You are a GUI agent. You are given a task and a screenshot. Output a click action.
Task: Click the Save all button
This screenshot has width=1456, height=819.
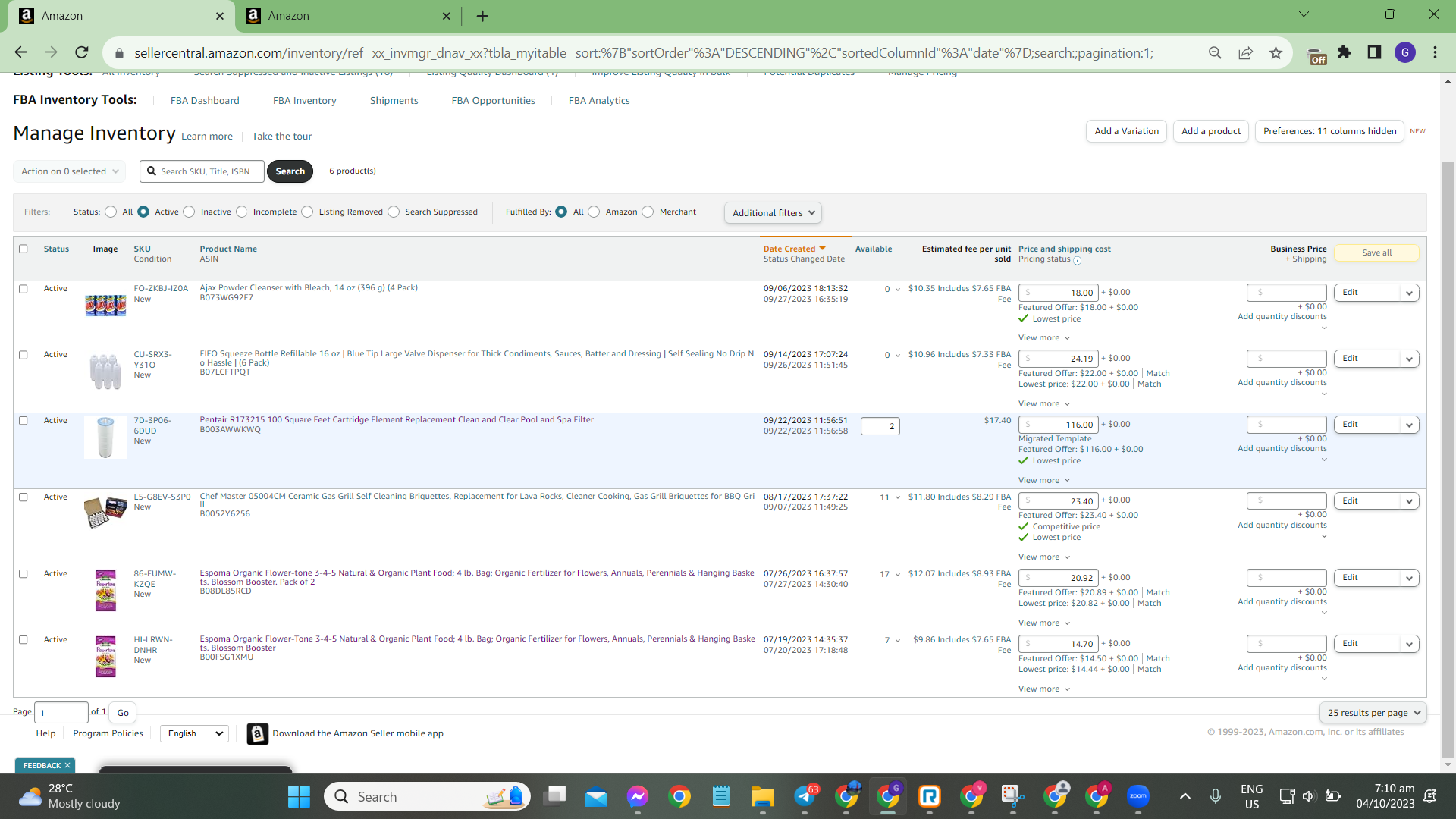(1377, 253)
